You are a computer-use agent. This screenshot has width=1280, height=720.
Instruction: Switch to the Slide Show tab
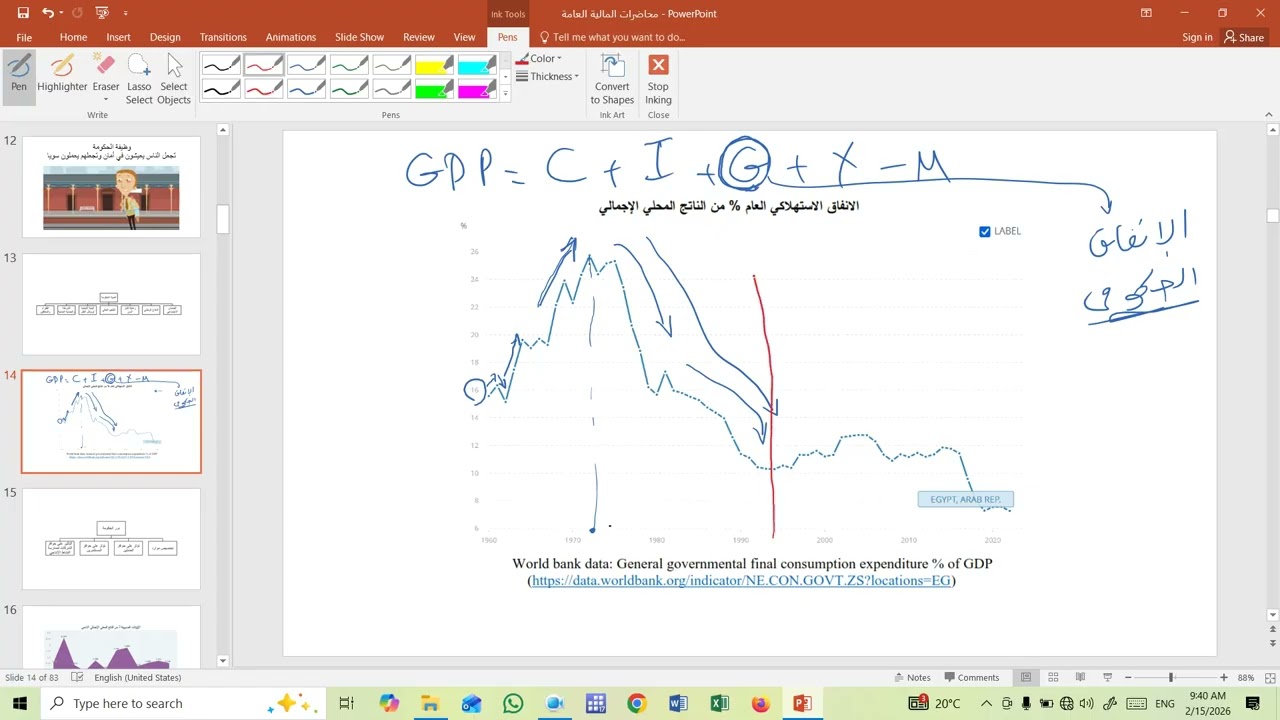[359, 37]
